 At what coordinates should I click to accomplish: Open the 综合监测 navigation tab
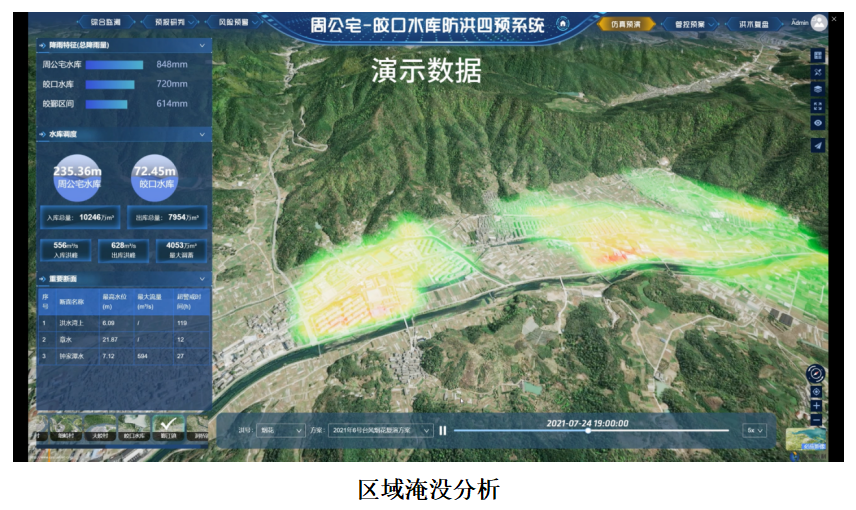point(105,23)
